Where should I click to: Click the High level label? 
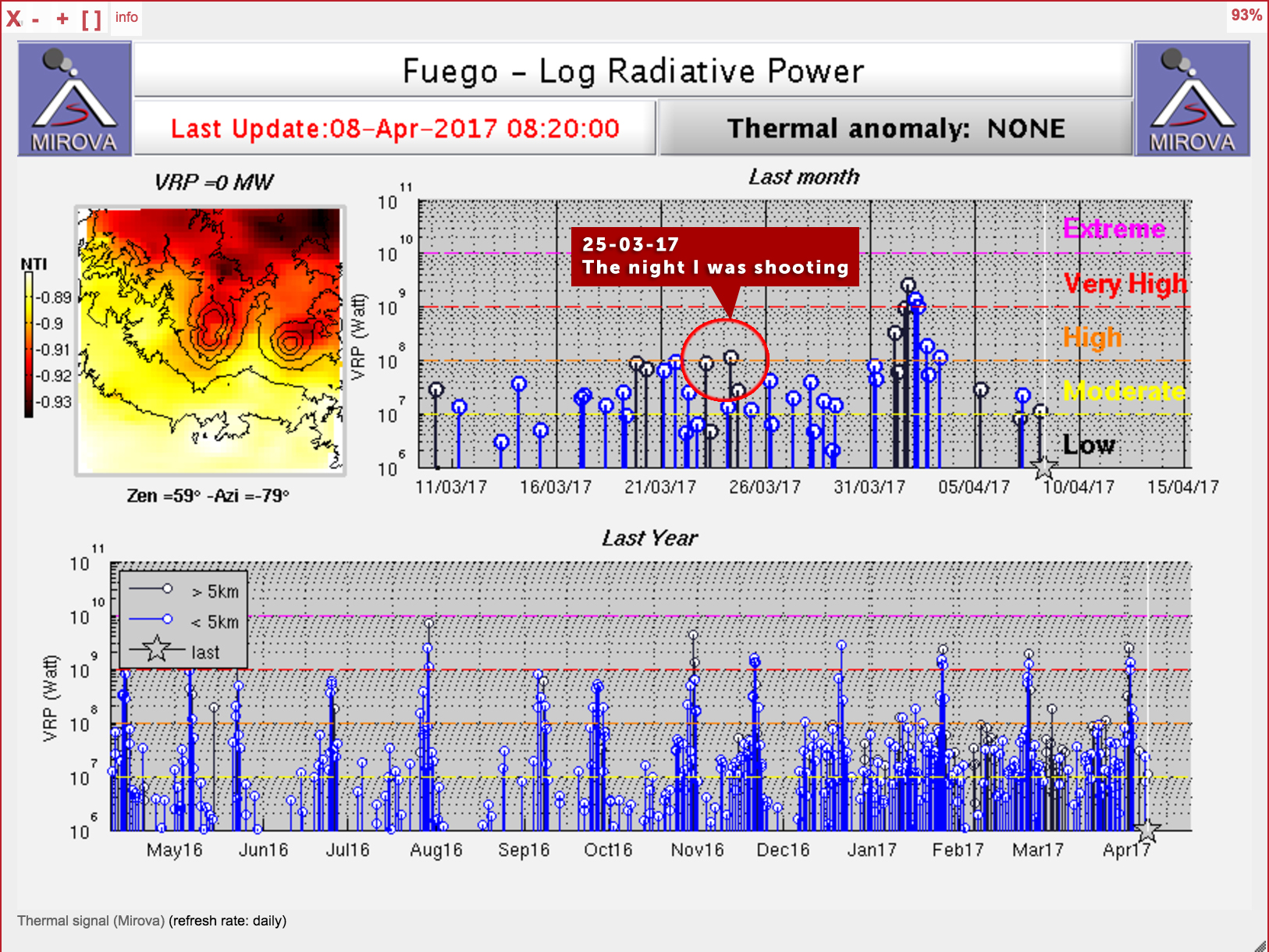[x=1093, y=338]
